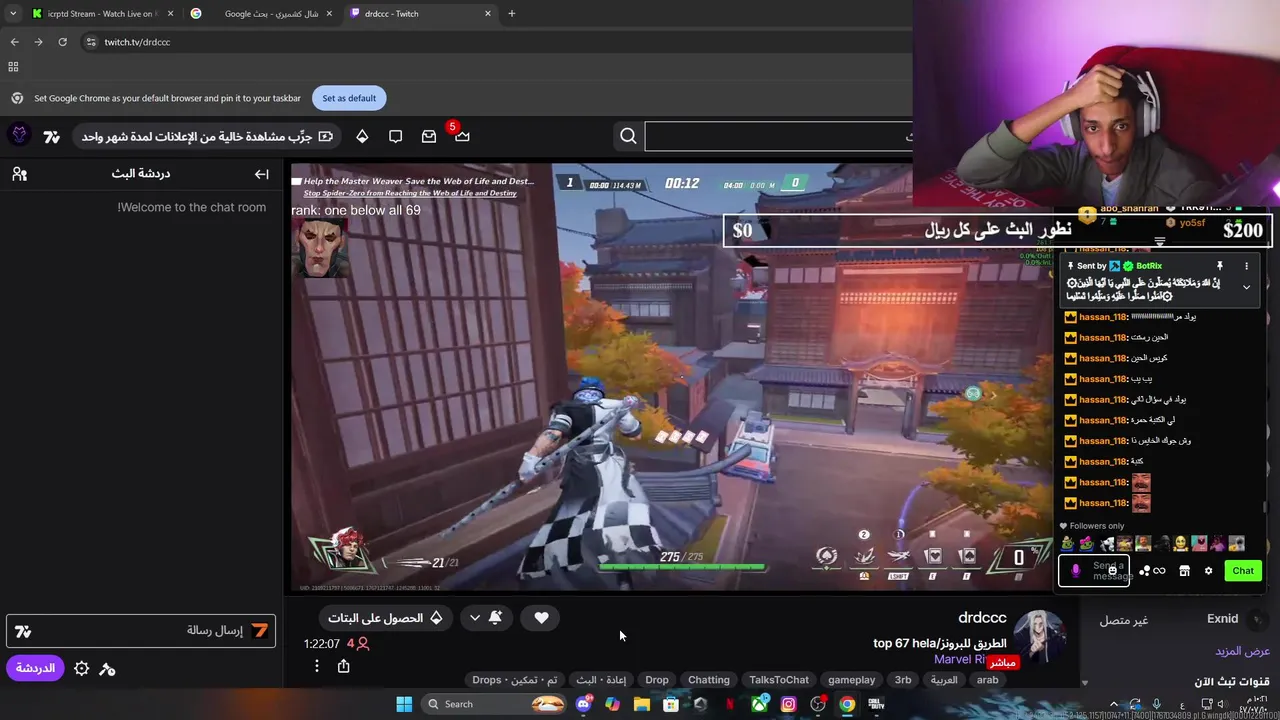1280x720 pixels.
Task: Open Chrome tab list dropdown arrow
Action: [12, 14]
